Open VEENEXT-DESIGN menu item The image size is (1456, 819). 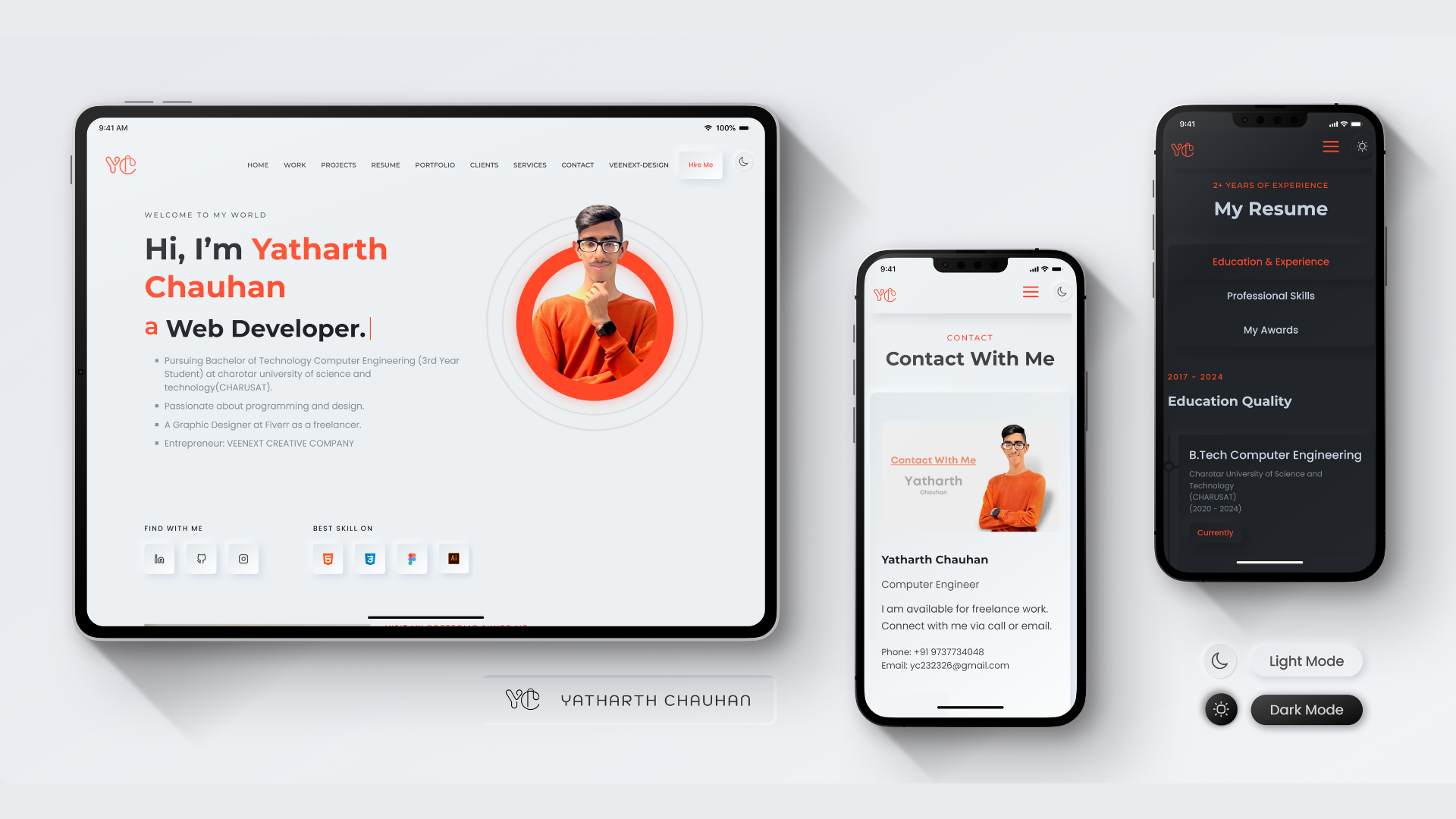coord(639,164)
